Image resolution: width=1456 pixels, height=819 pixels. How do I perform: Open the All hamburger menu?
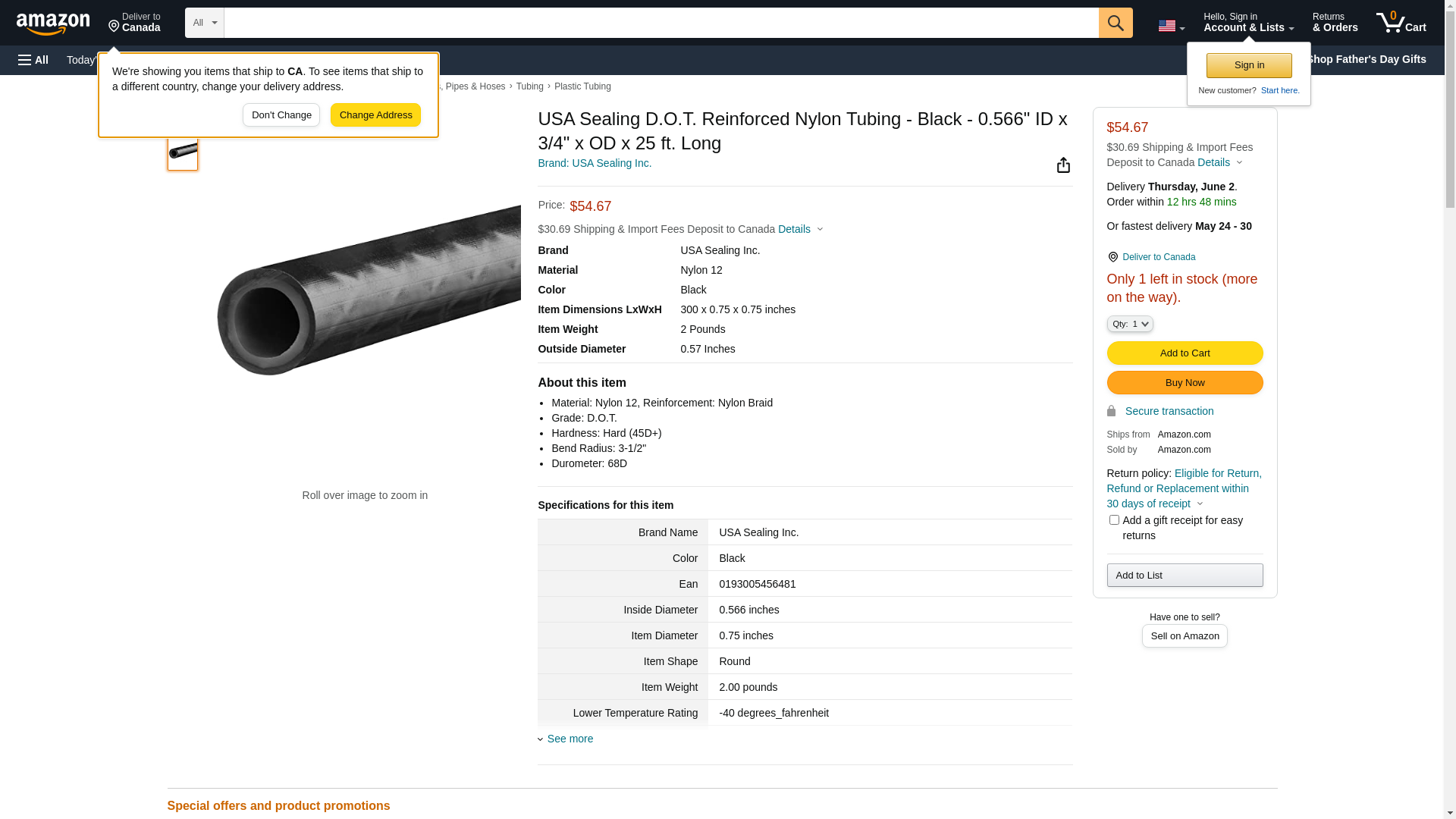(x=33, y=60)
